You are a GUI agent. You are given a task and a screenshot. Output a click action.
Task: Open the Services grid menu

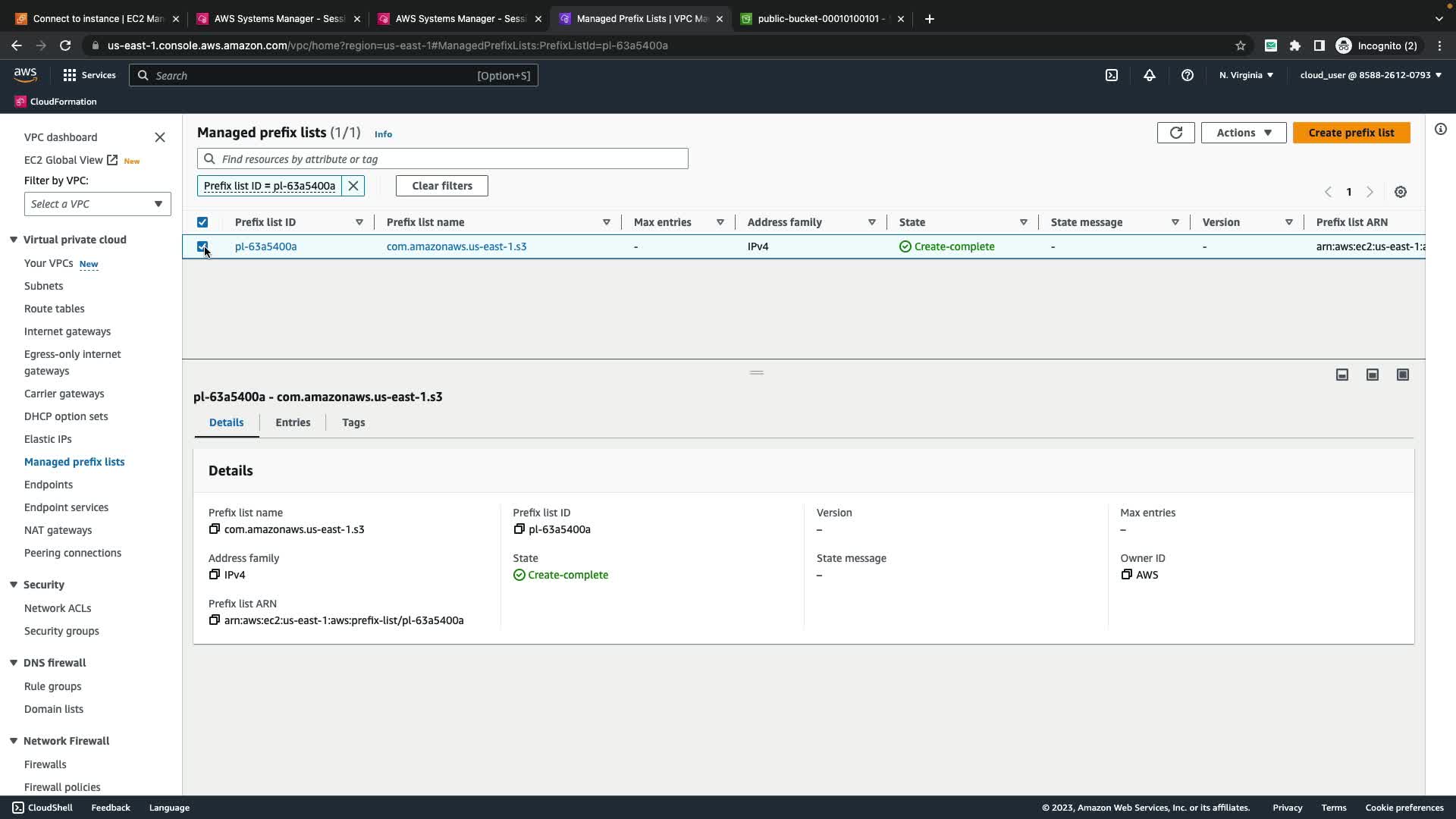click(x=89, y=75)
